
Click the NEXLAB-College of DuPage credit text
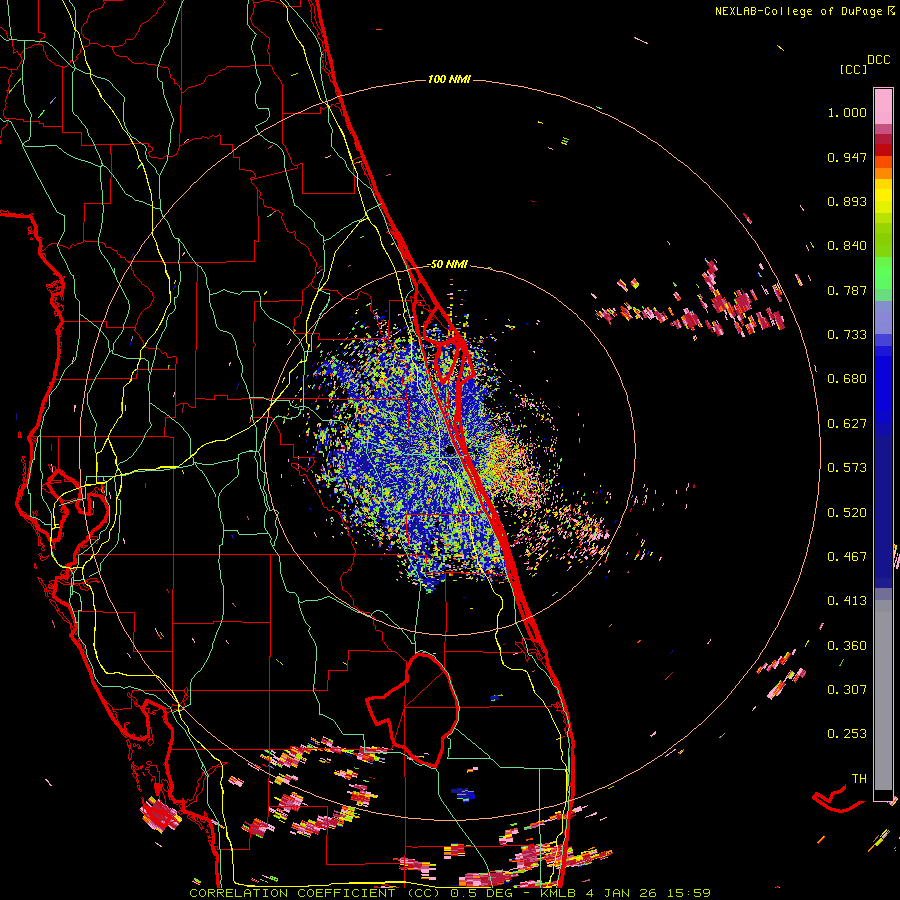click(x=798, y=11)
